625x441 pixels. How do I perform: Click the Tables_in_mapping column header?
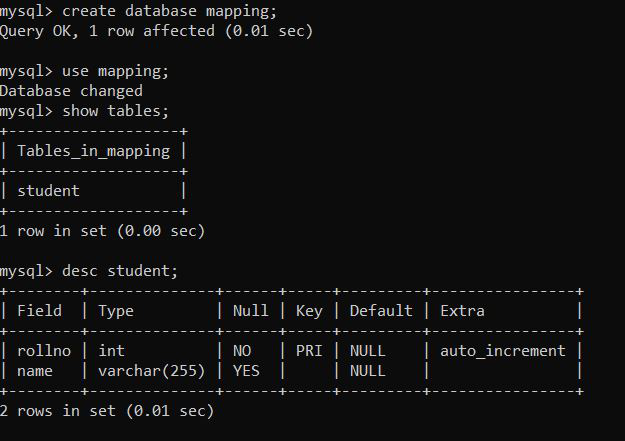[93, 151]
